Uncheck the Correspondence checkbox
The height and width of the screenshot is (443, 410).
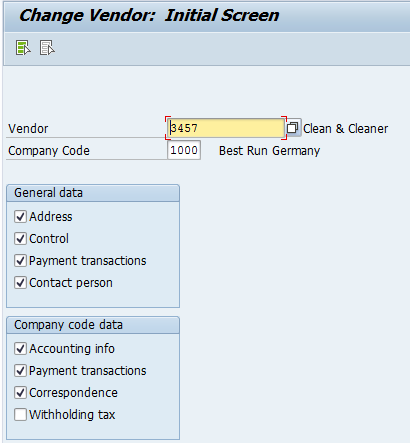click(20, 392)
